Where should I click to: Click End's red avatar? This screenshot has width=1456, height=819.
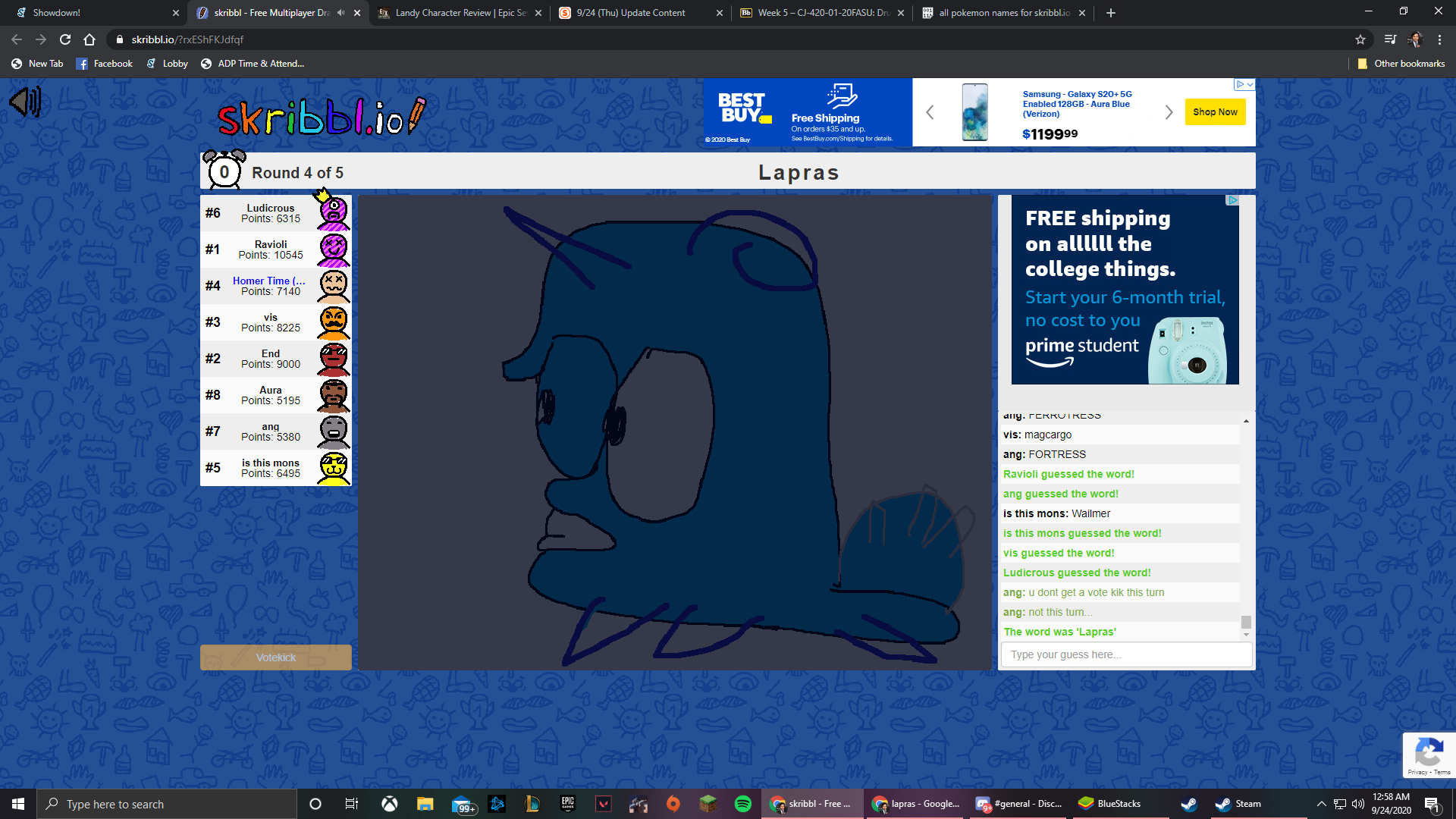click(x=333, y=359)
